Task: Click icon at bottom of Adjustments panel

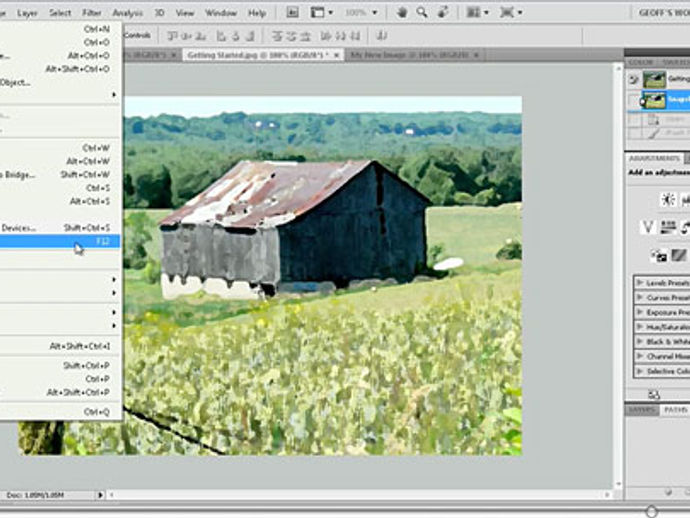Action: 654,395
